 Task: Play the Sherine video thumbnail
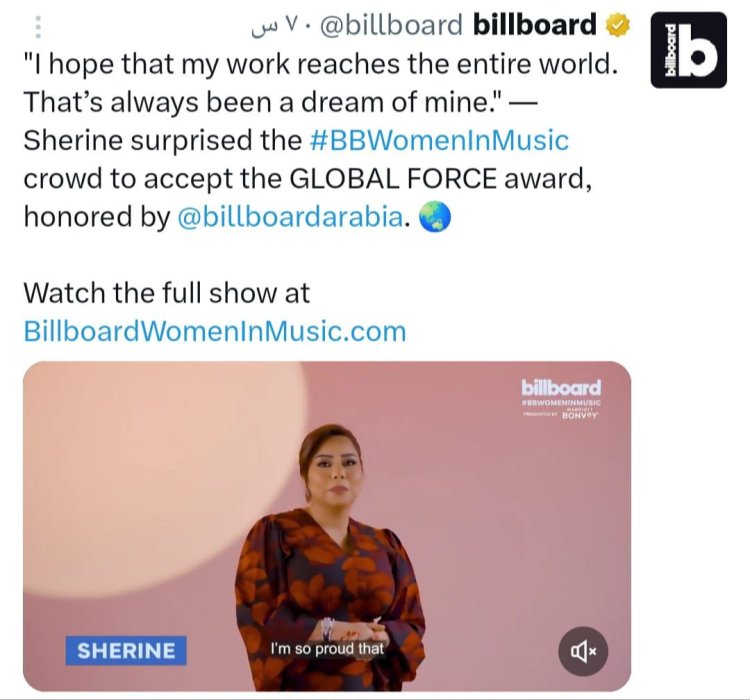tap(327, 526)
